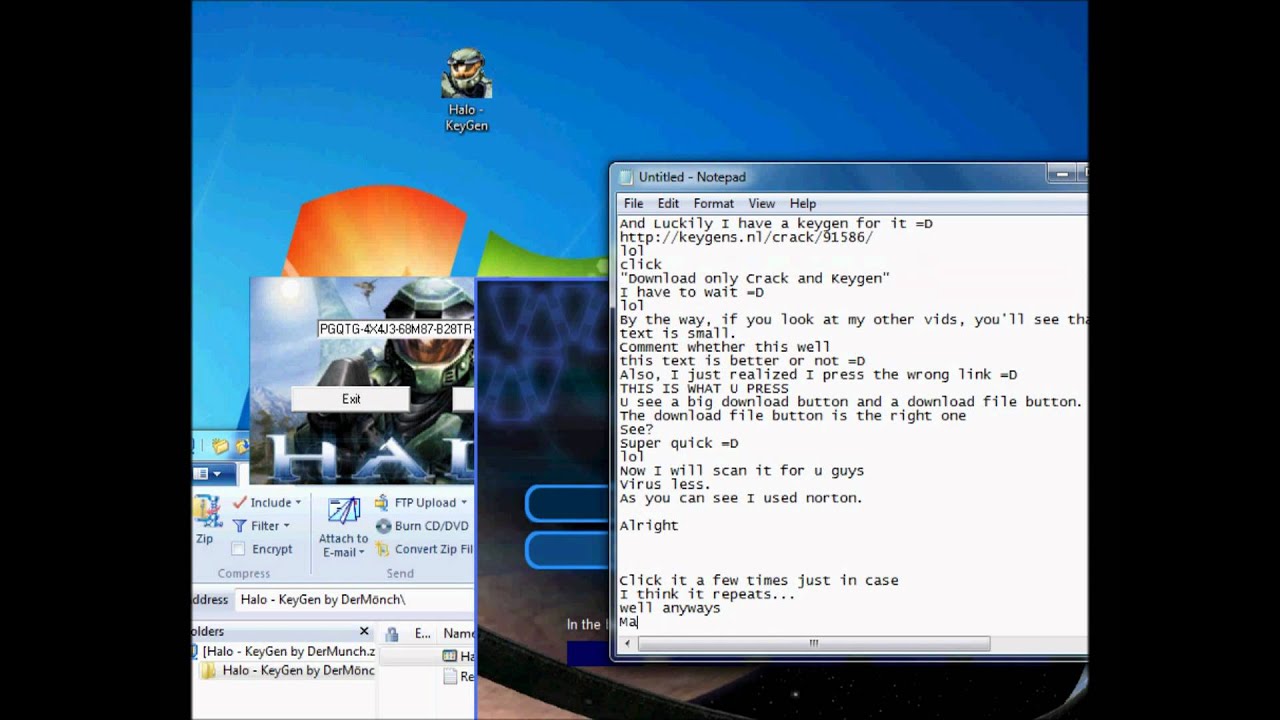
Task: Click the 'E...' column header in WinZip
Action: (422, 633)
